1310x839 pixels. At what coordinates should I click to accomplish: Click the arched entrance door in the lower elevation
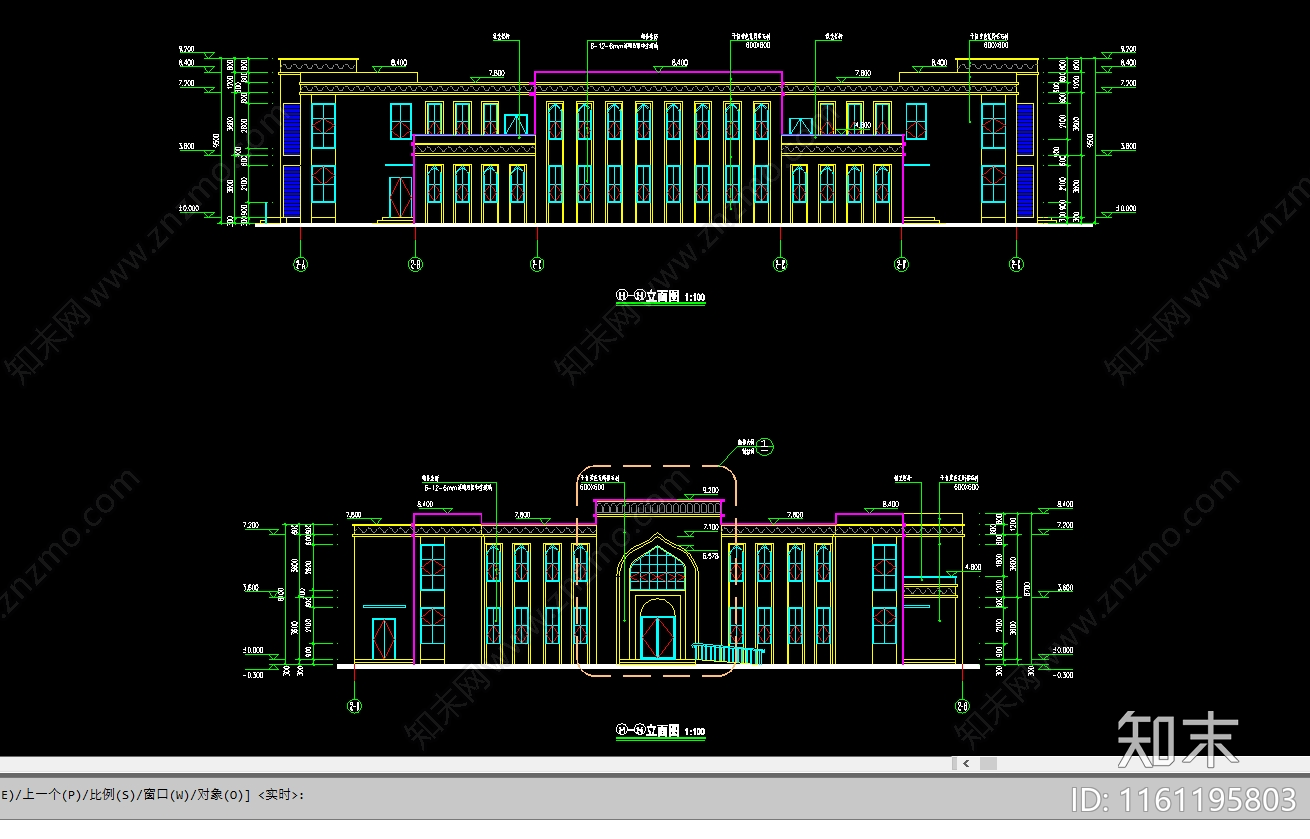pyautogui.click(x=657, y=637)
